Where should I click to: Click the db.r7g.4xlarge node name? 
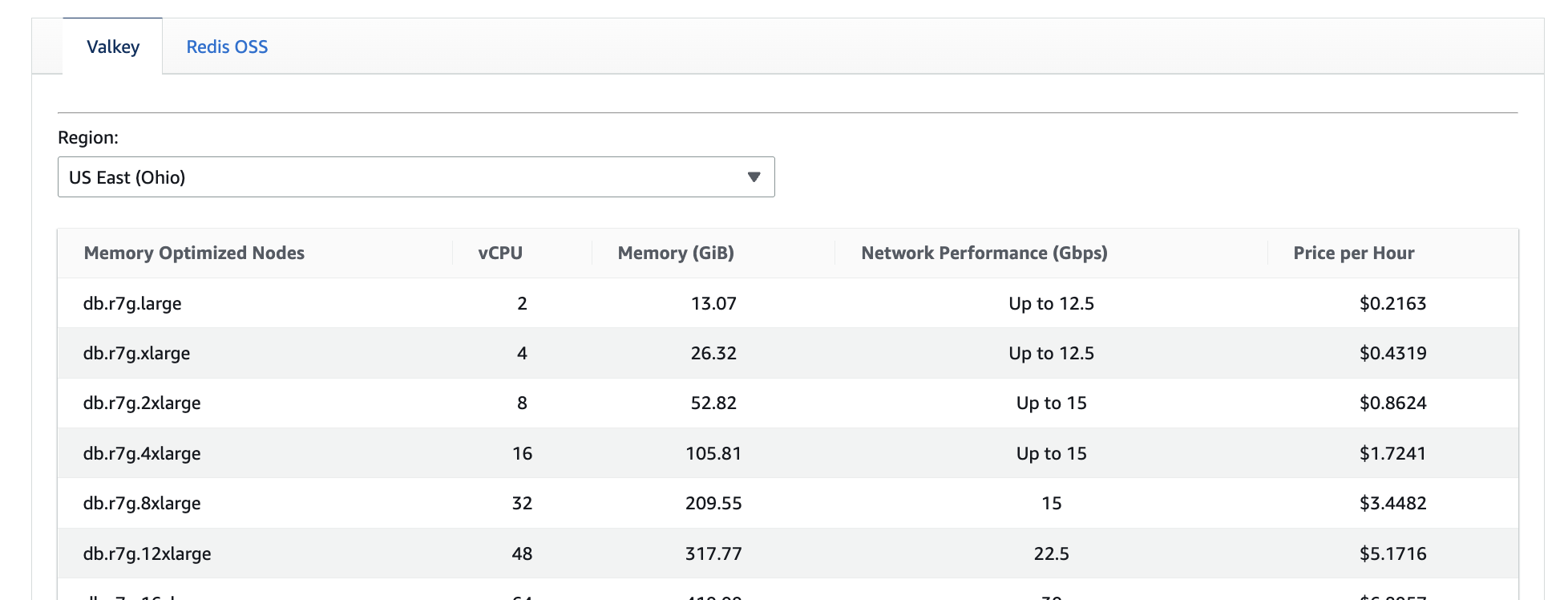click(x=142, y=454)
